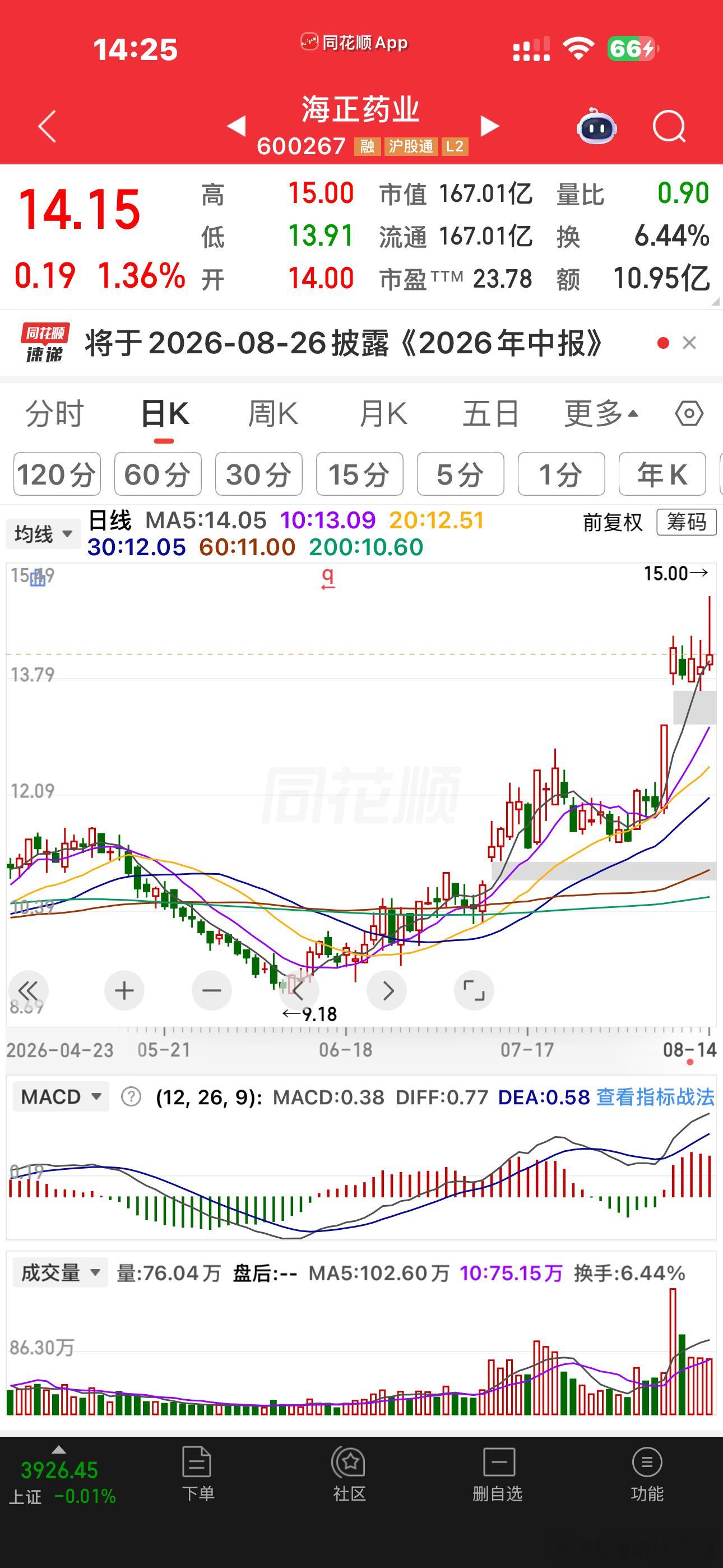Screen dimensions: 723x1568
Task: Jump to earliest data with double-left arrows
Action: pyautogui.click(x=28, y=990)
